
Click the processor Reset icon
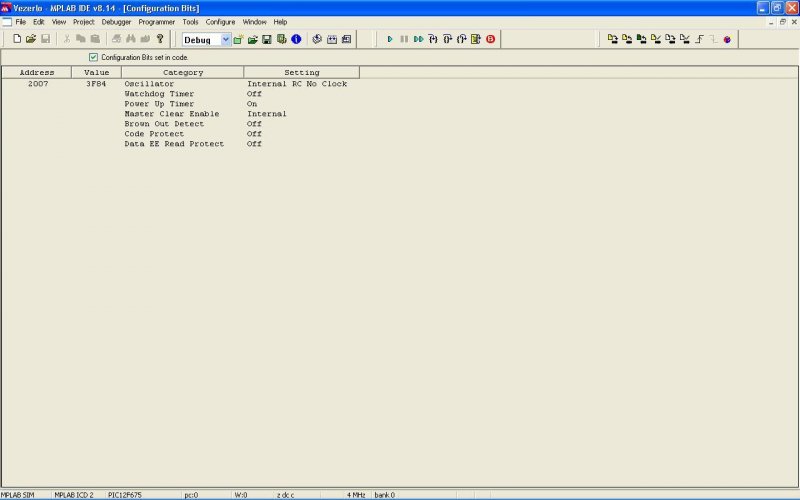click(x=476, y=39)
